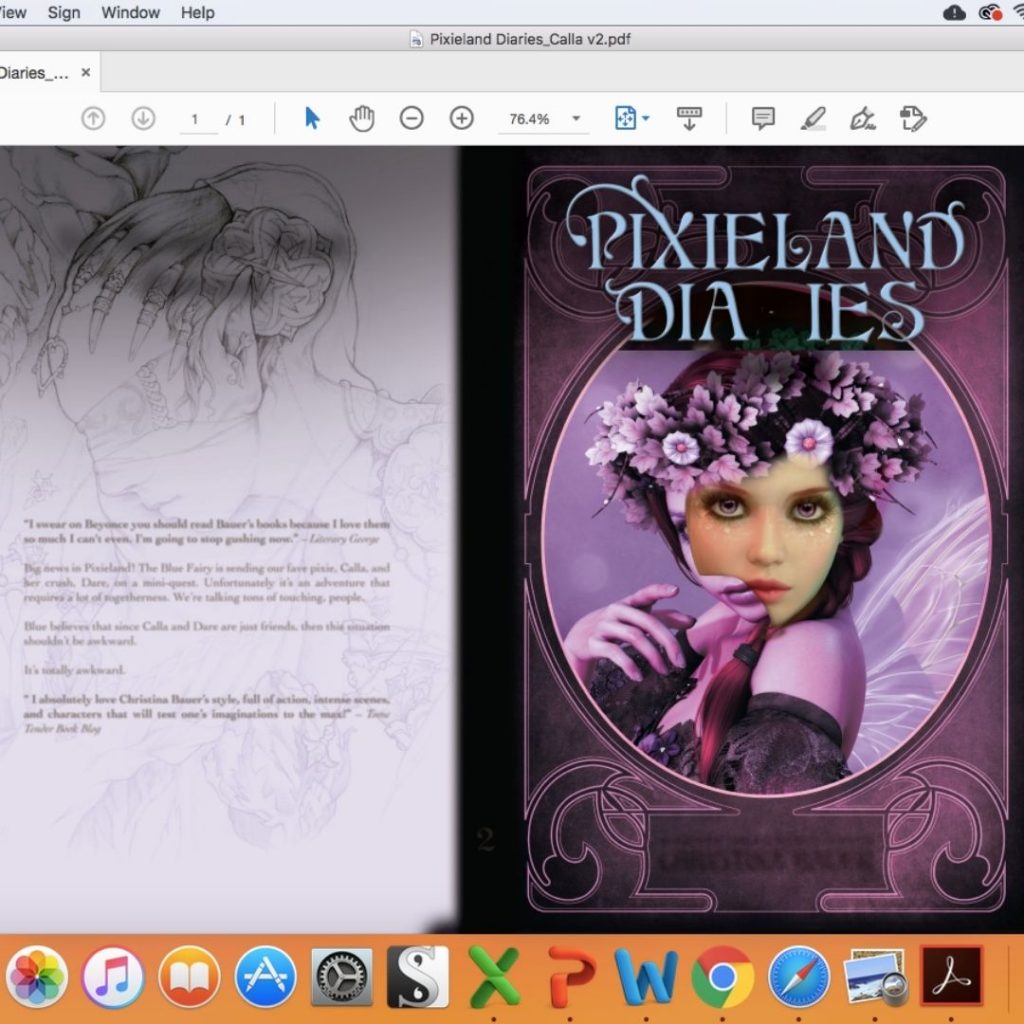Open Word from the Dock
This screenshot has width=1024, height=1024.
coord(647,977)
